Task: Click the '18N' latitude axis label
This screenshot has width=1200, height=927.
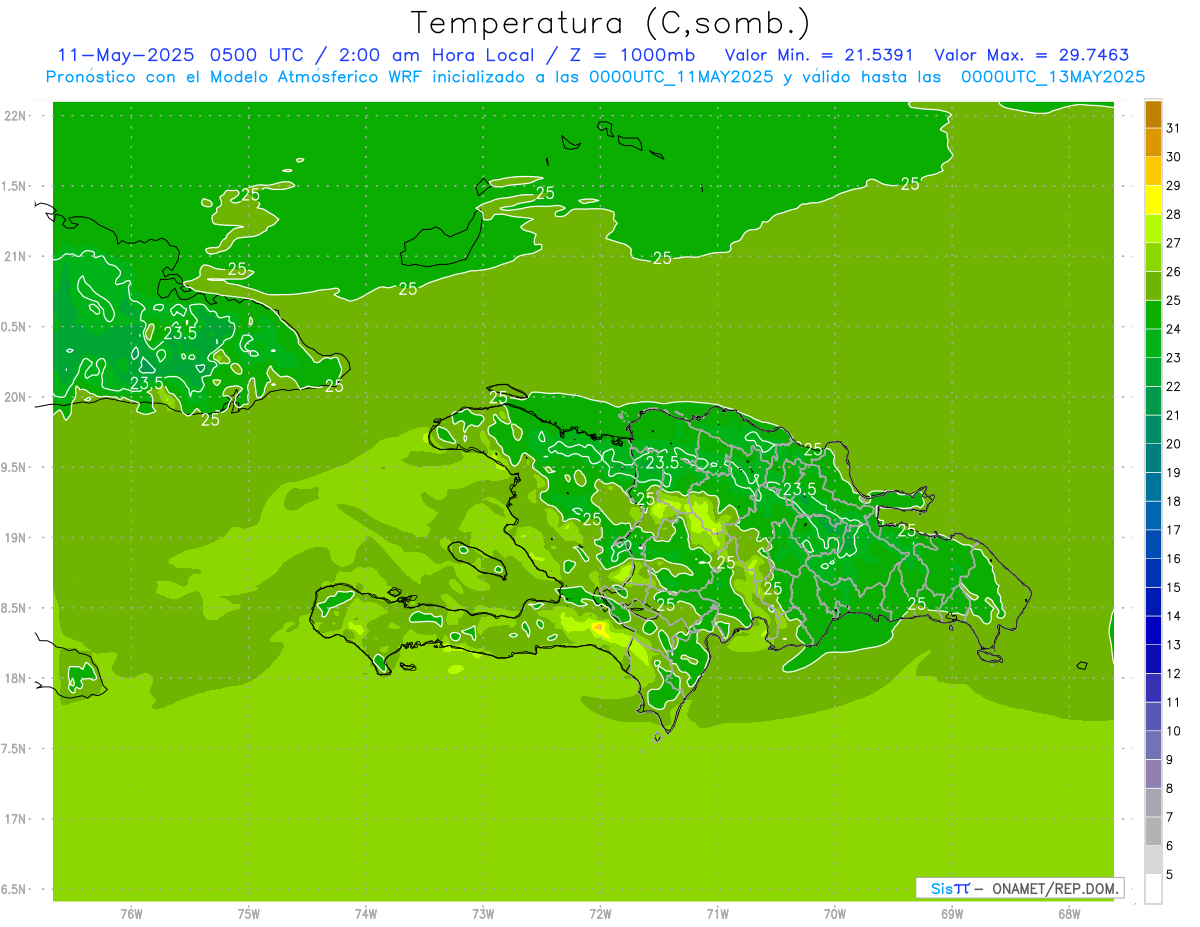Action: [x=15, y=678]
